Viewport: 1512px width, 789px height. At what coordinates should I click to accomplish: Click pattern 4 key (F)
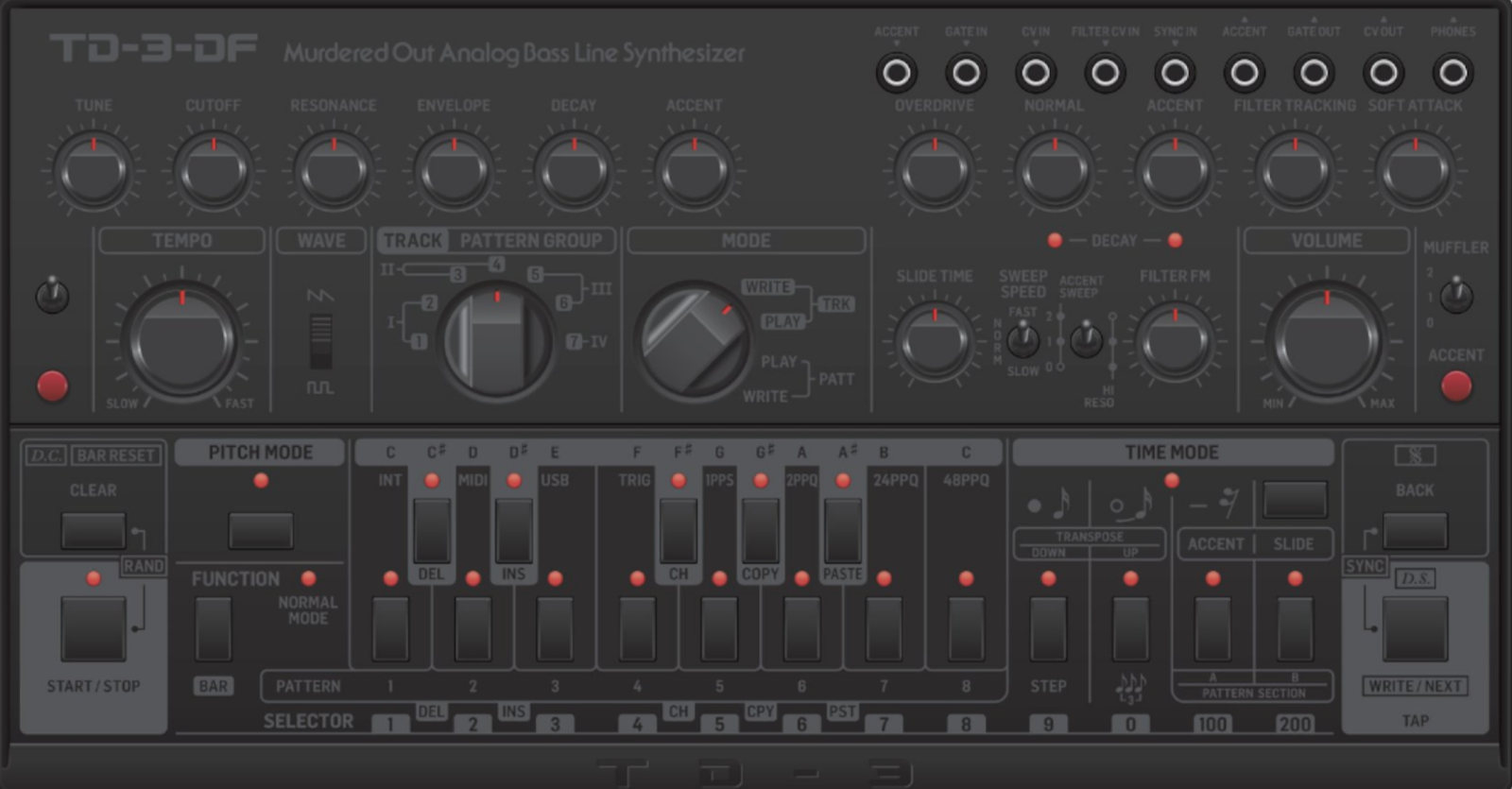point(637,628)
